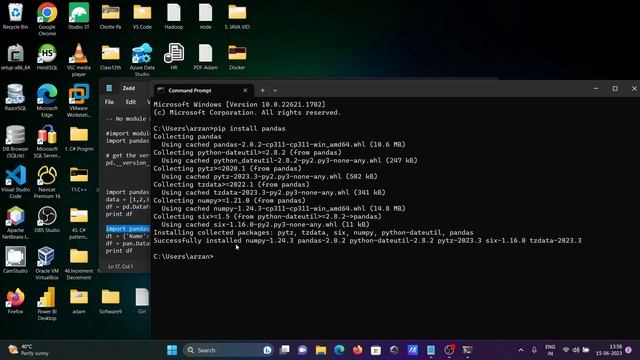
Task: Click the highlighted 'import pandas' line in Zedd
Action: point(128,229)
